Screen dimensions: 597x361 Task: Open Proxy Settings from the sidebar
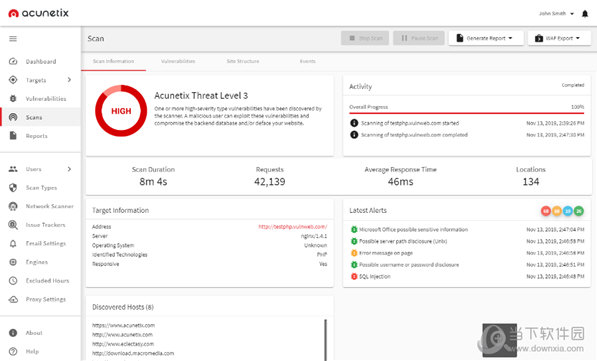pos(46,299)
